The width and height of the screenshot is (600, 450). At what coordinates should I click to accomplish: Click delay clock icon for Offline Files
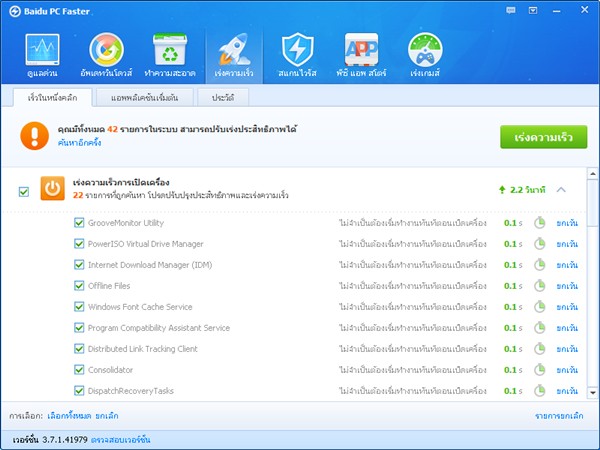(540, 286)
